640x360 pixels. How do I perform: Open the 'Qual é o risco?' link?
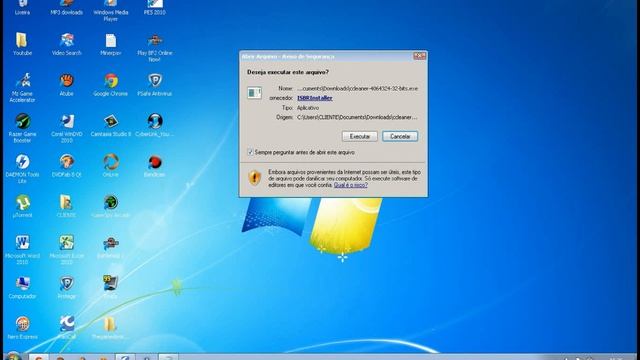click(351, 185)
